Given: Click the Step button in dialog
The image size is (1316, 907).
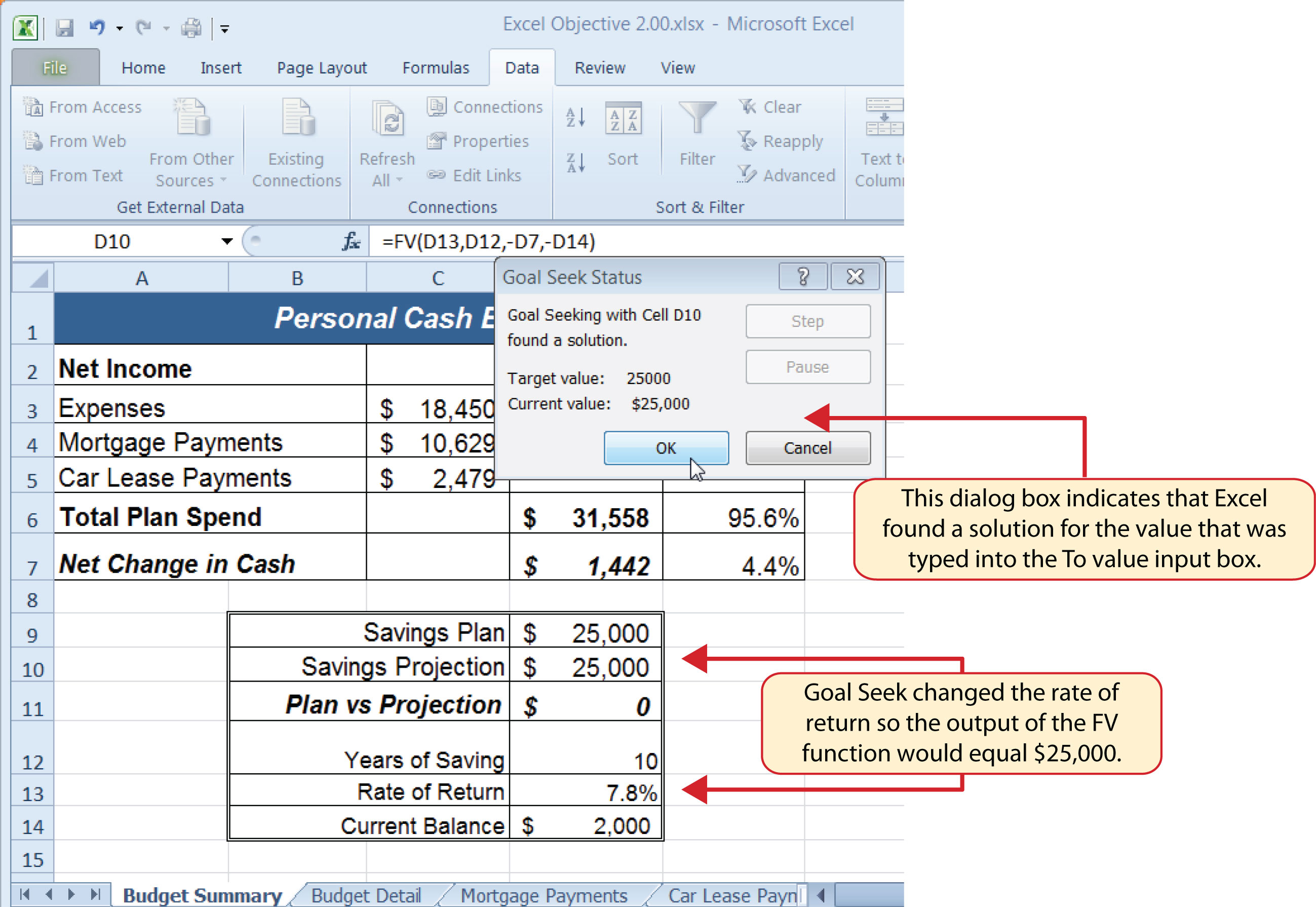Looking at the screenshot, I should (x=807, y=321).
